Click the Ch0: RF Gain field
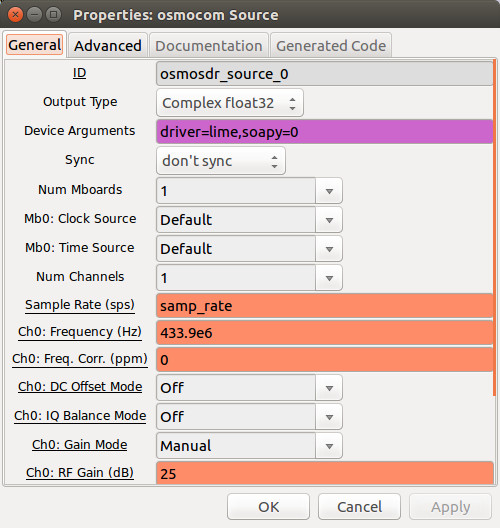Screen dimensions: 500x528 point(325,473)
